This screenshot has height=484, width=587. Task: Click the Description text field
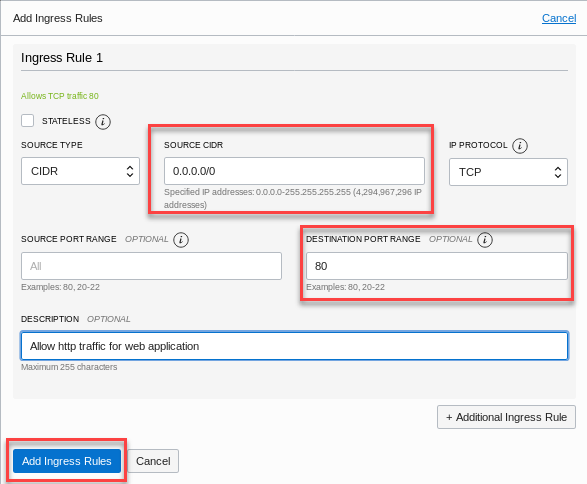tap(294, 346)
